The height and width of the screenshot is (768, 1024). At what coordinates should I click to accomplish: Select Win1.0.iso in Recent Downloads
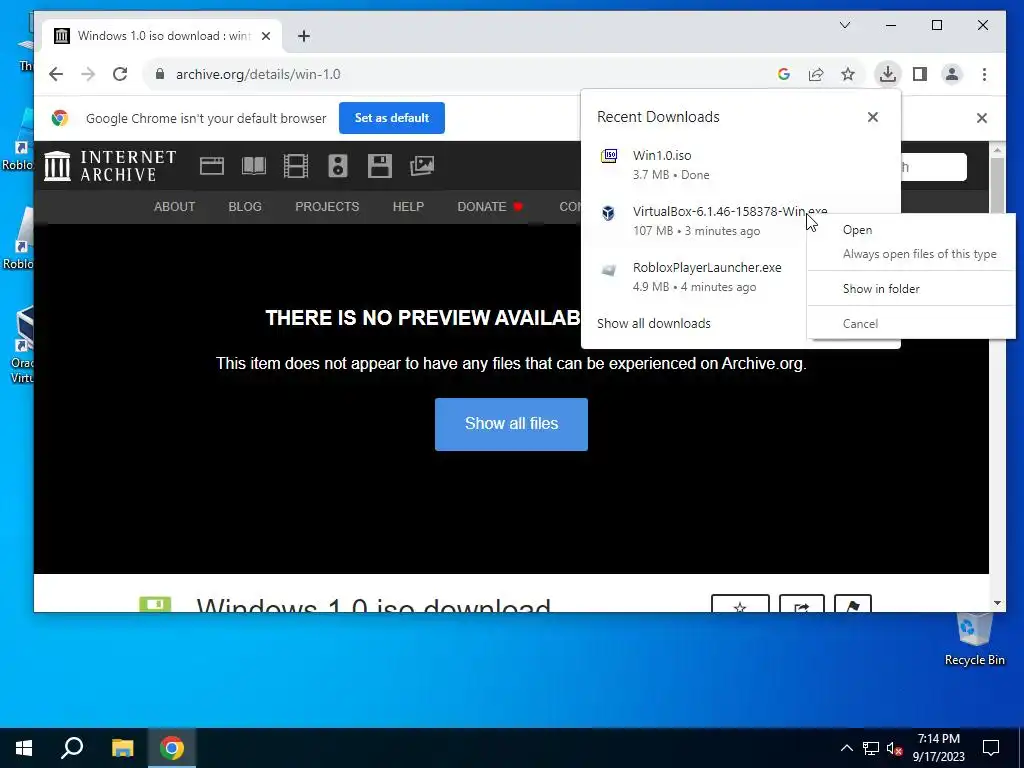pyautogui.click(x=741, y=165)
